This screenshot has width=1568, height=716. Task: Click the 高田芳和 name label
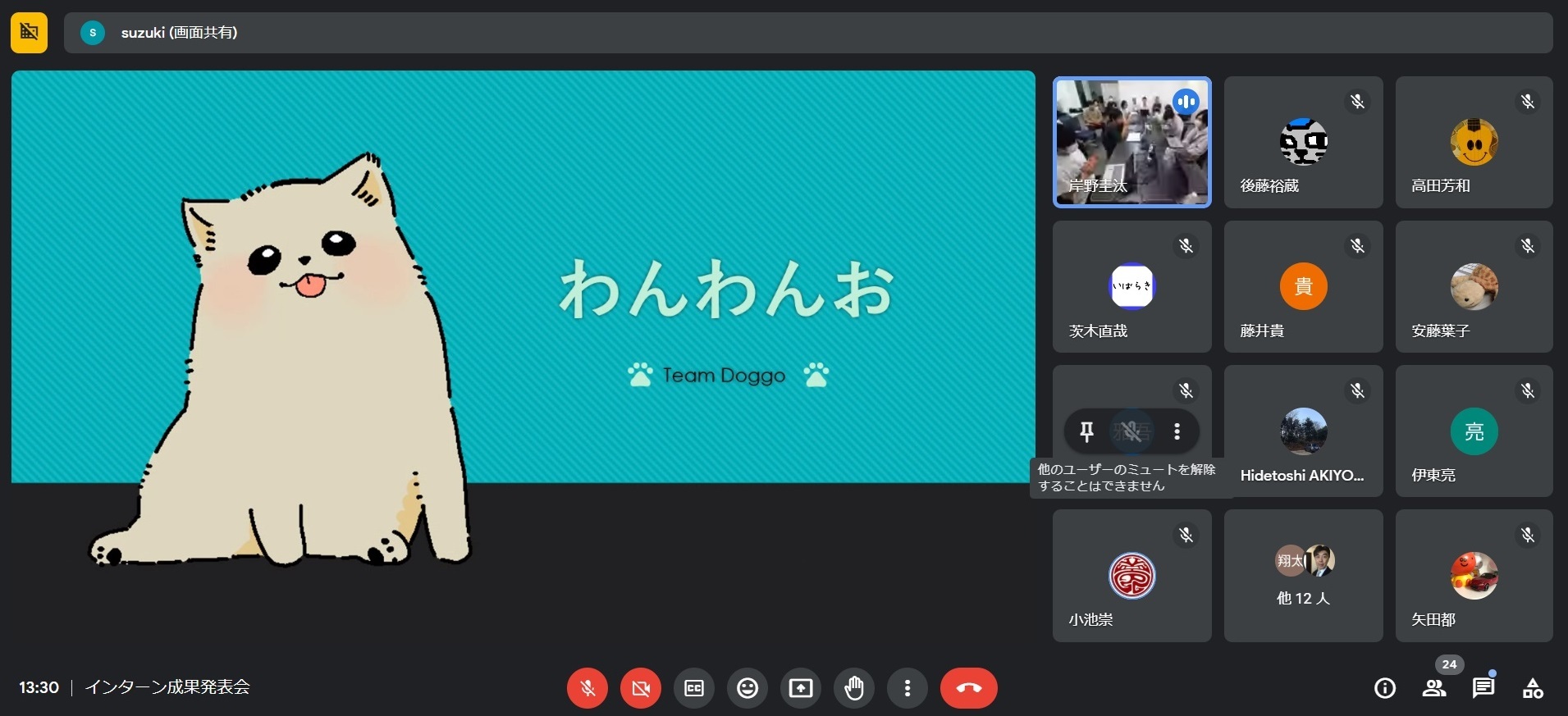click(x=1441, y=186)
